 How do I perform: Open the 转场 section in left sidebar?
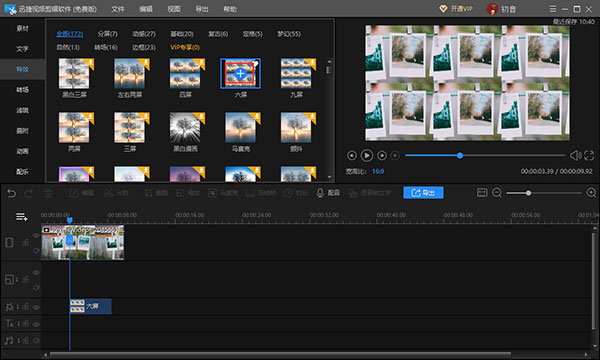click(x=22, y=90)
